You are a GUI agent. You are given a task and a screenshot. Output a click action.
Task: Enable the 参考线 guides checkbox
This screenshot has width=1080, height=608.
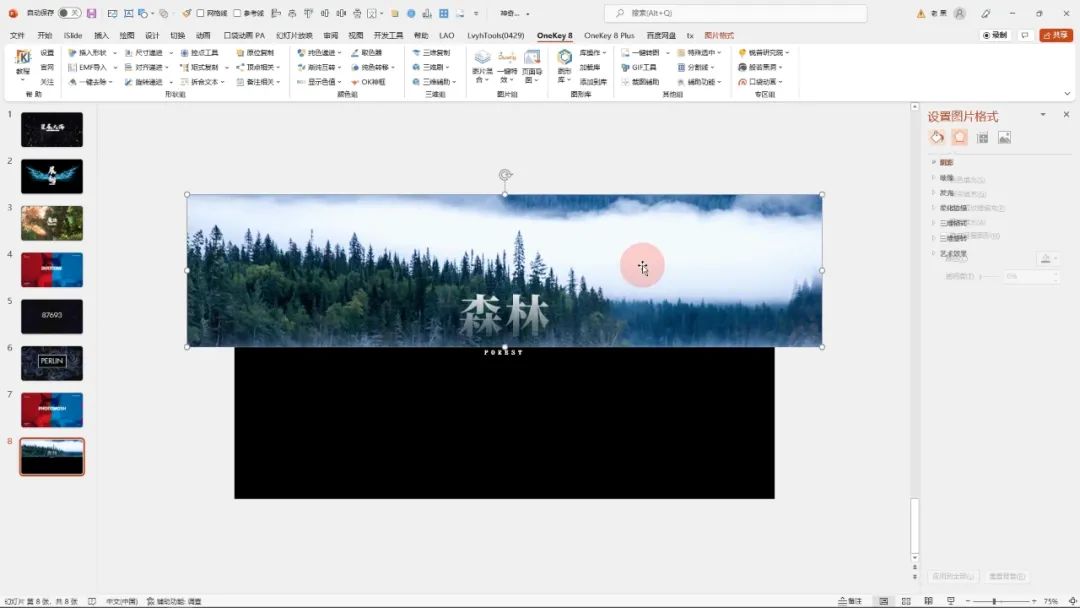(x=238, y=13)
